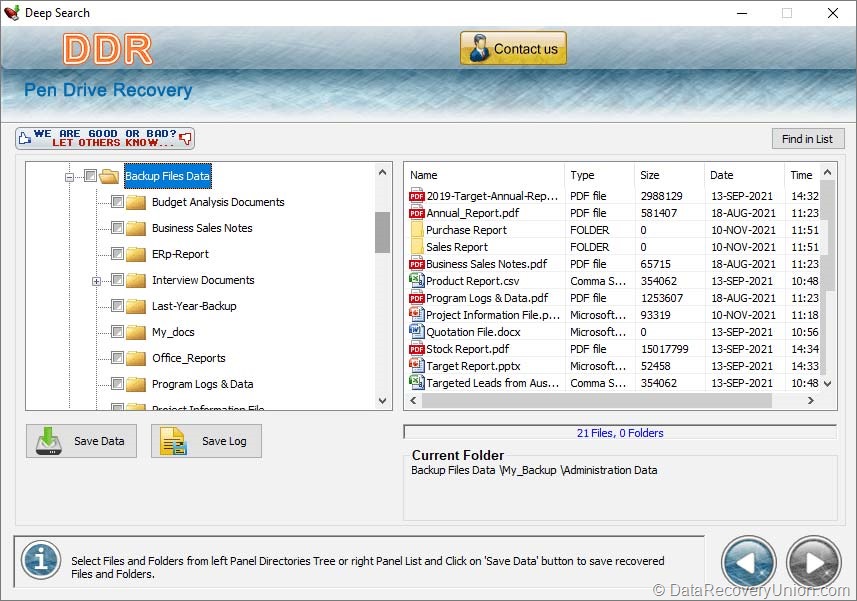Click the tree panel vertical scrollbar thumb
The width and height of the screenshot is (857, 601).
pyautogui.click(x=383, y=232)
